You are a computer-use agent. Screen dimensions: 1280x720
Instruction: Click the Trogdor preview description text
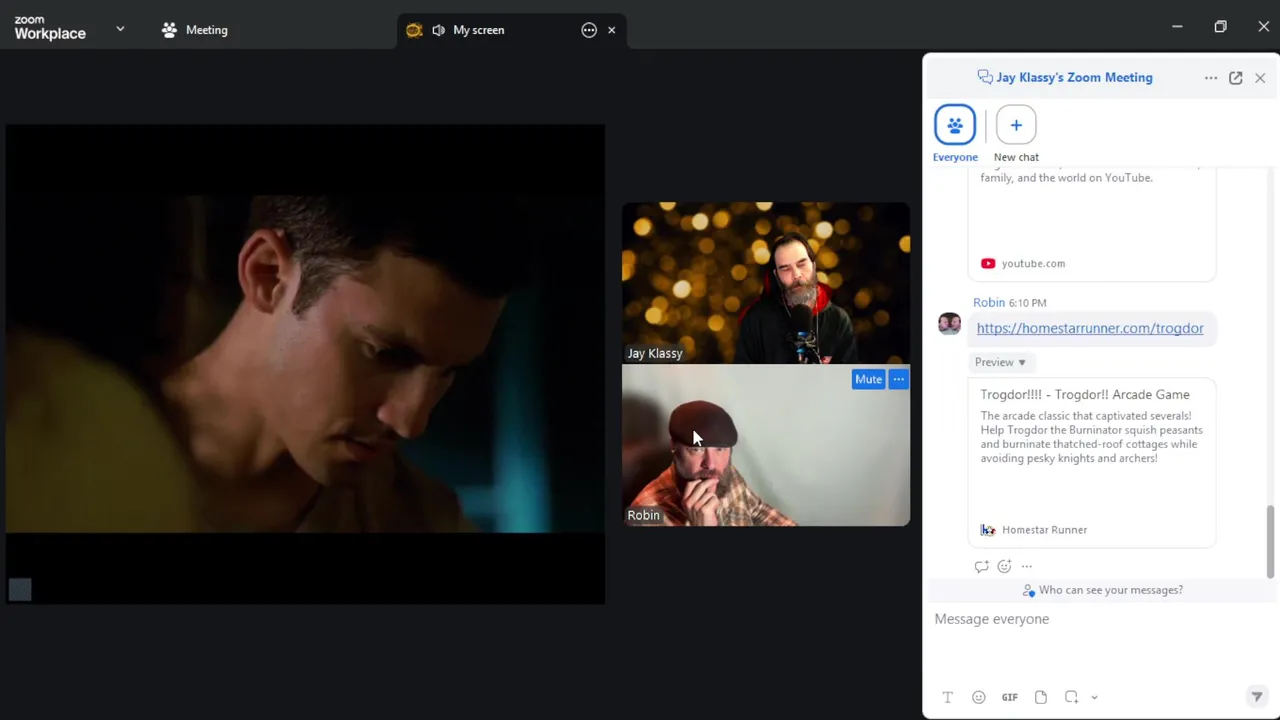point(1091,437)
